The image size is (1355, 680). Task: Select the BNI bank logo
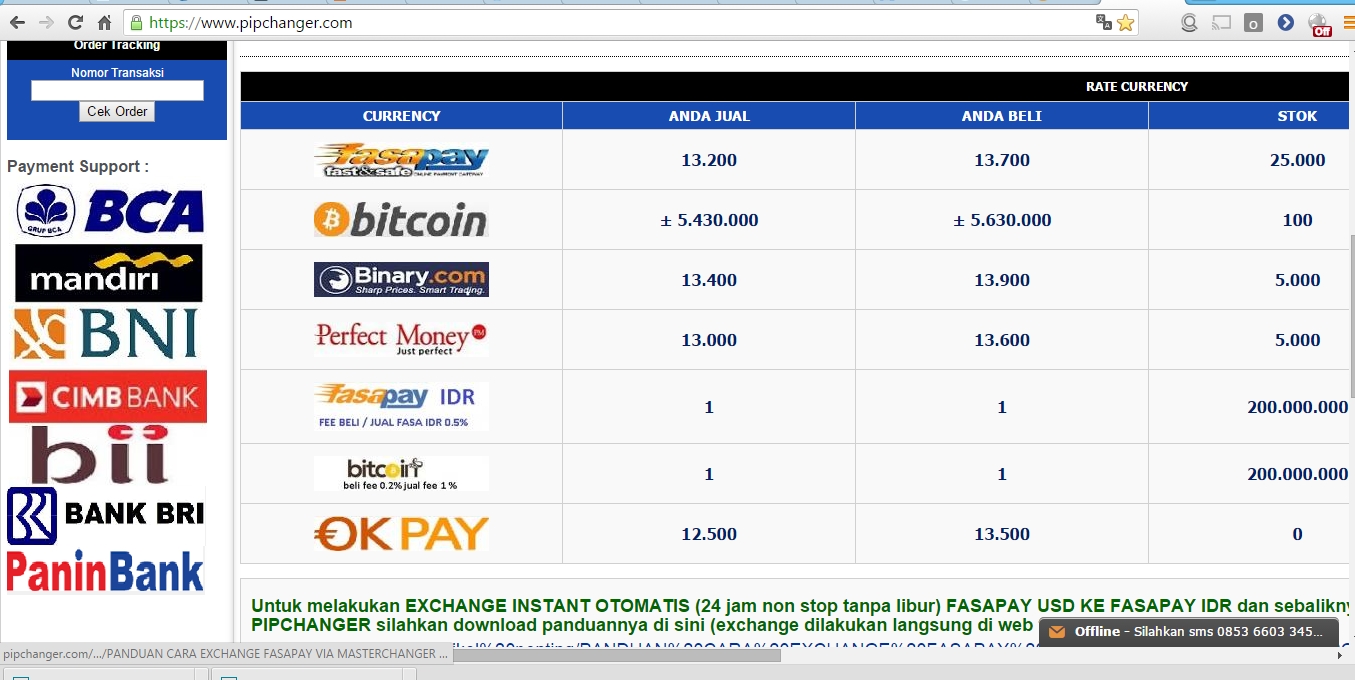coord(106,334)
